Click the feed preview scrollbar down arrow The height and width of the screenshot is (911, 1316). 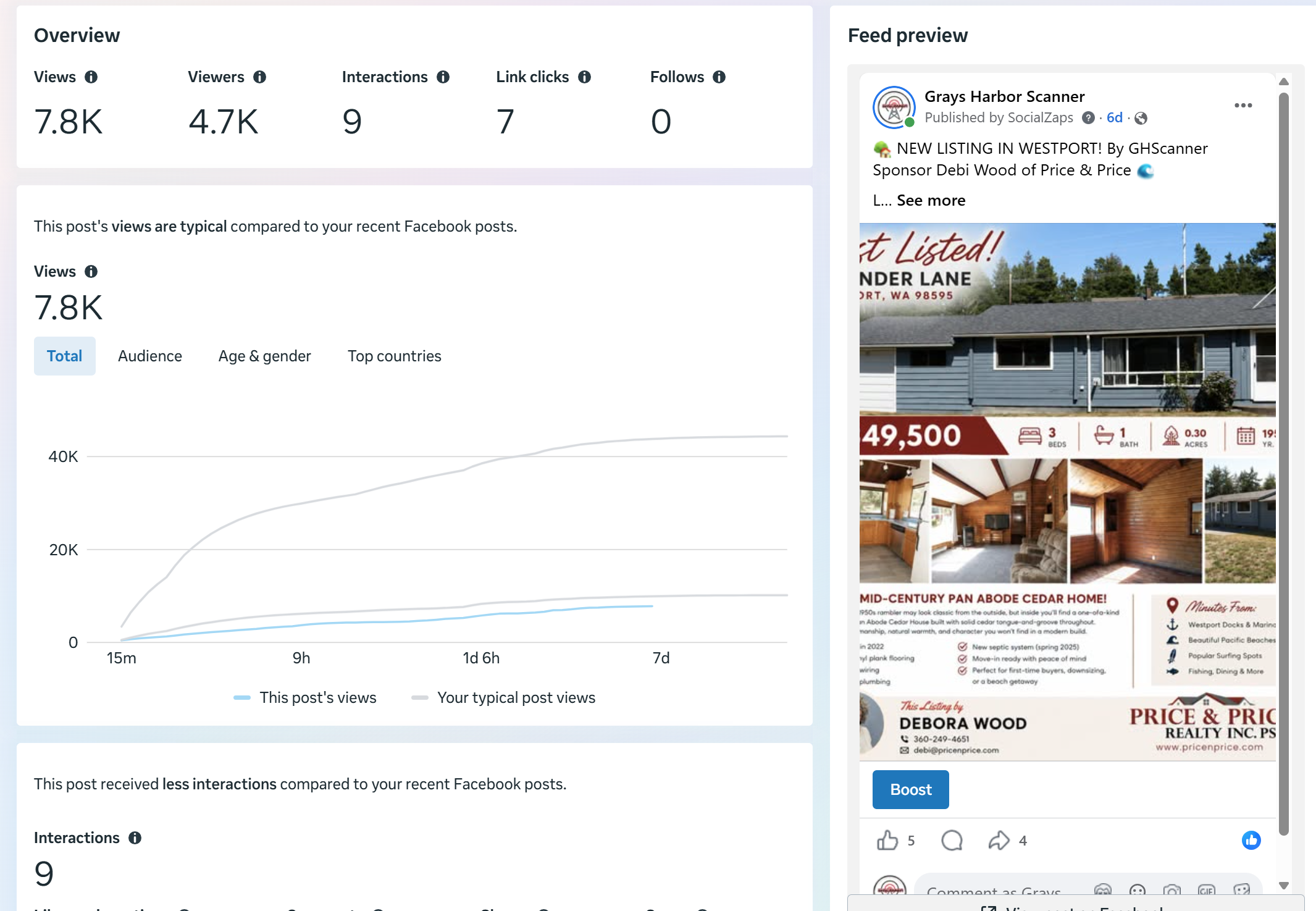click(x=1284, y=886)
